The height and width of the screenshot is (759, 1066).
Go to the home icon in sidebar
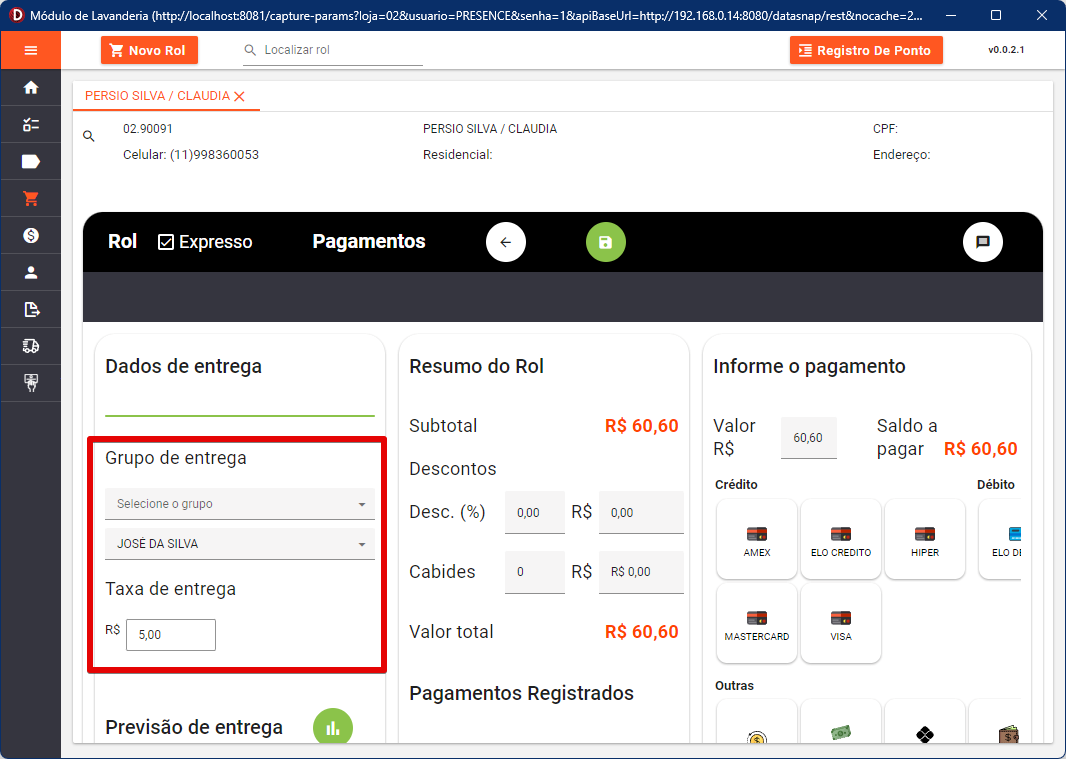point(31,88)
